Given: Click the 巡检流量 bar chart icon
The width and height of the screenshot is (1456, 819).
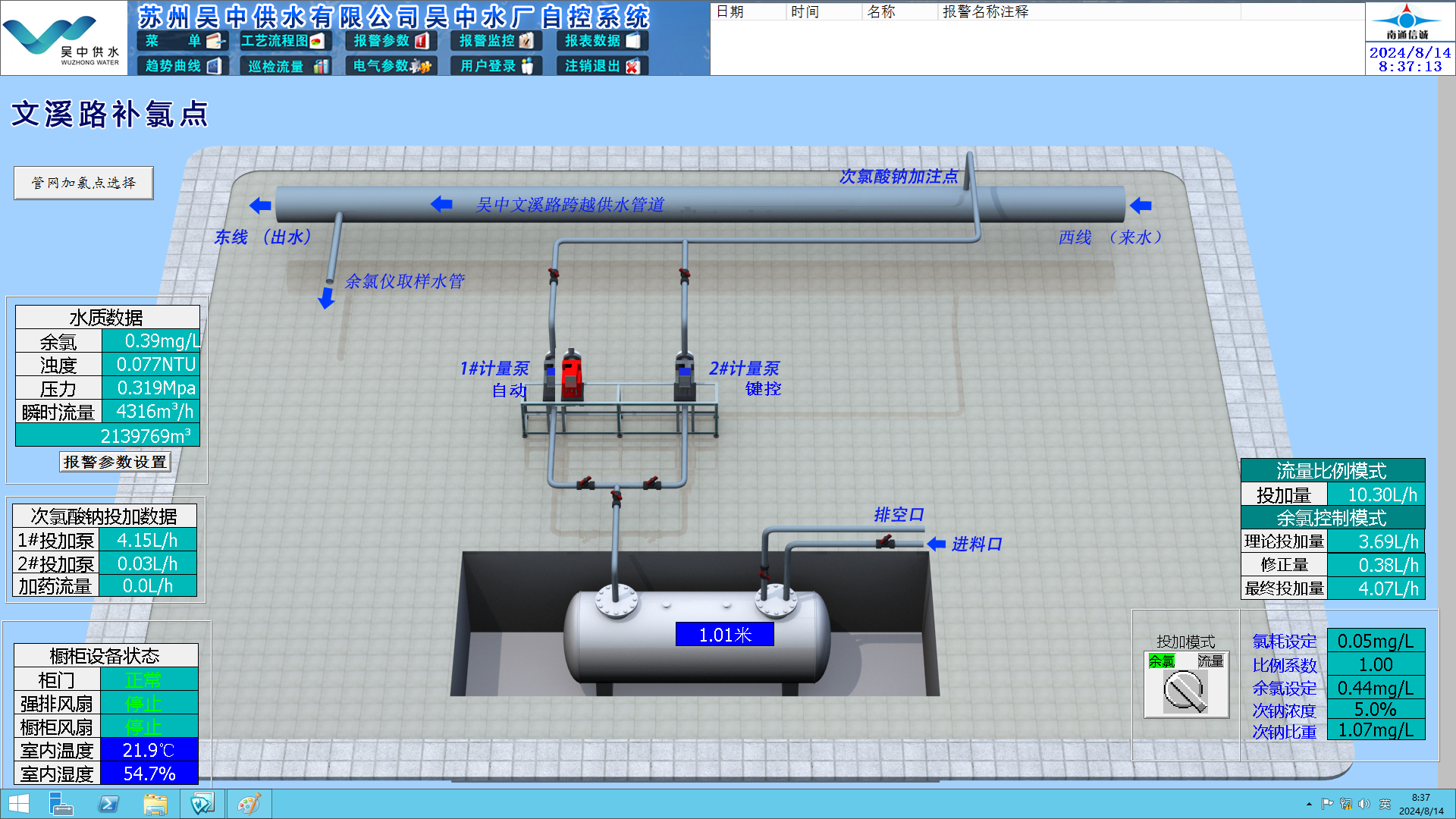Looking at the screenshot, I should (x=322, y=66).
